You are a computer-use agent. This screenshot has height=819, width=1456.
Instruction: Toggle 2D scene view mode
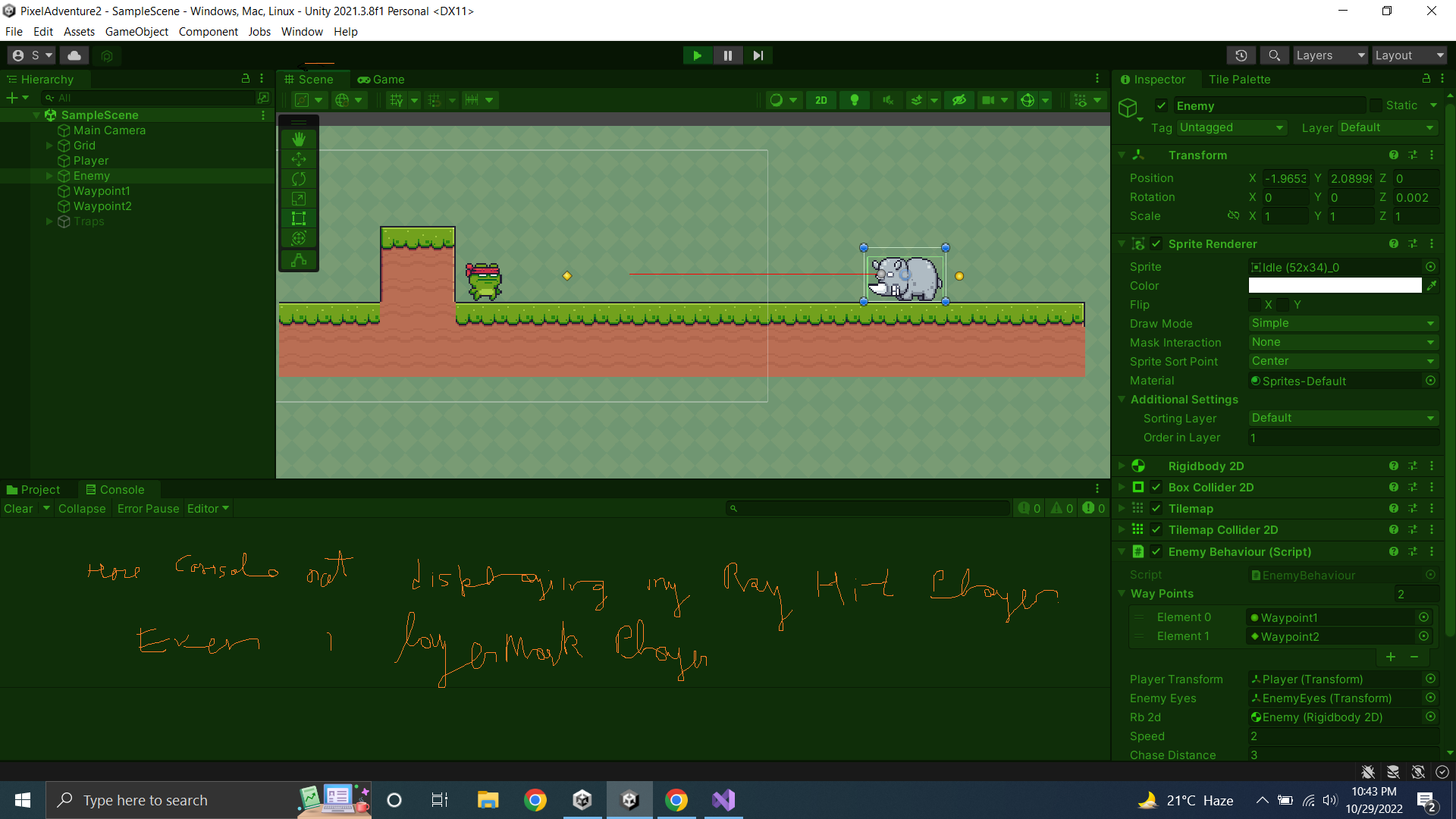pyautogui.click(x=821, y=100)
